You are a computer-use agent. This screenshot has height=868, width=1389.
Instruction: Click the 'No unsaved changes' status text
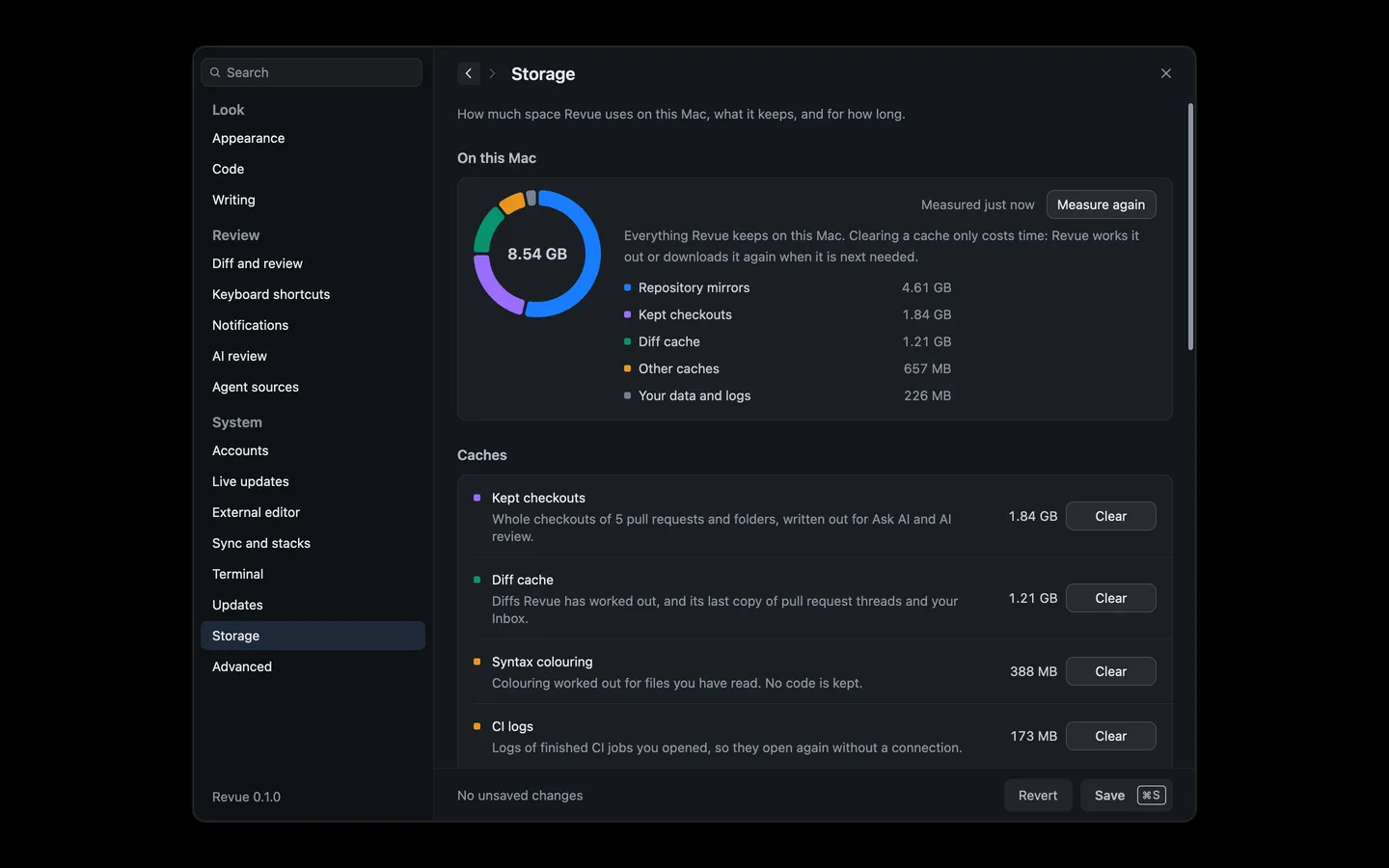point(520,796)
